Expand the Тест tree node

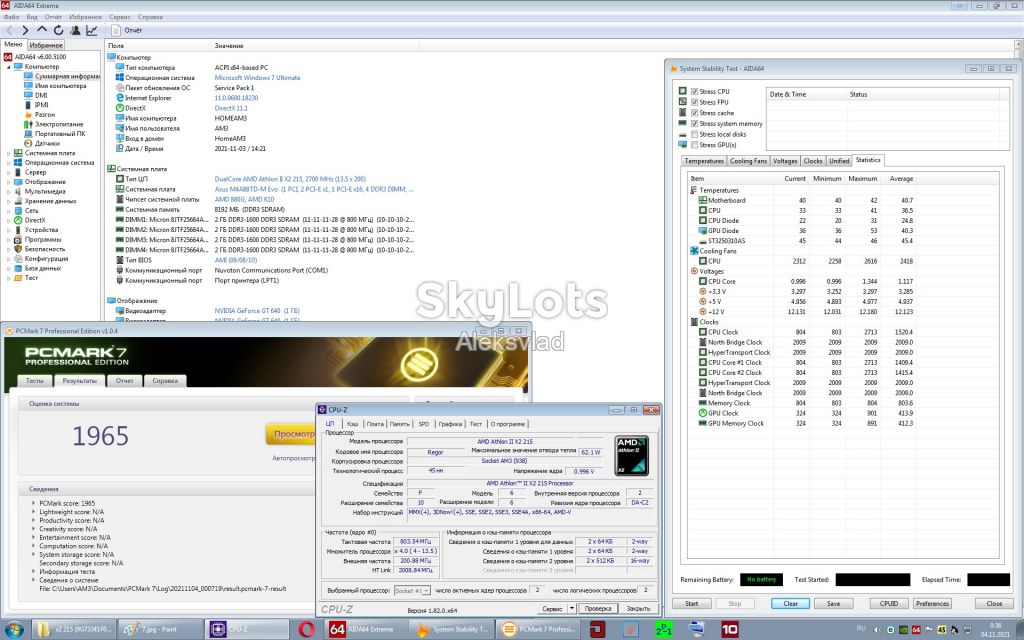coord(8,278)
